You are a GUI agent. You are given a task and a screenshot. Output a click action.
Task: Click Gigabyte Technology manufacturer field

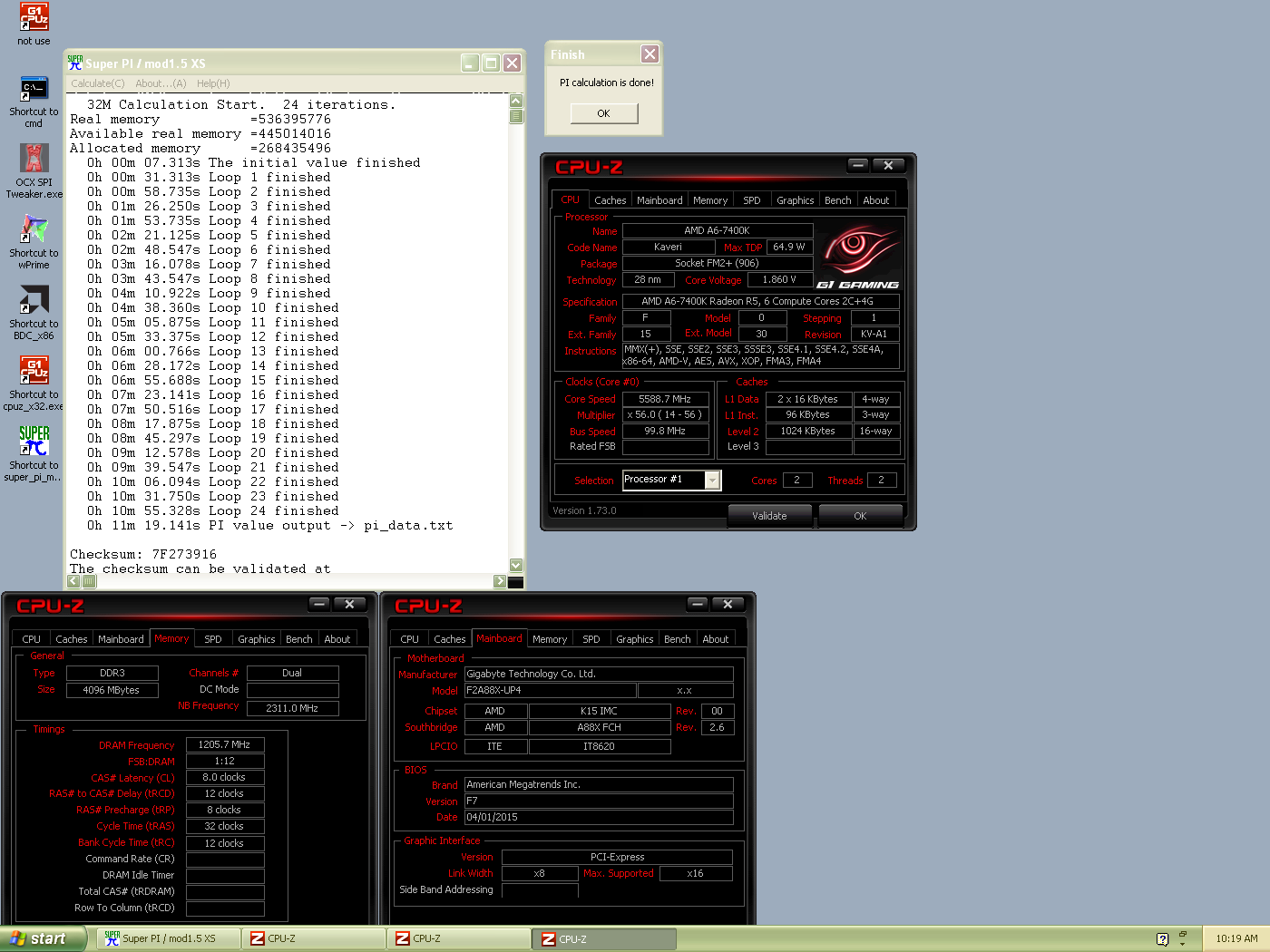pyautogui.click(x=599, y=674)
